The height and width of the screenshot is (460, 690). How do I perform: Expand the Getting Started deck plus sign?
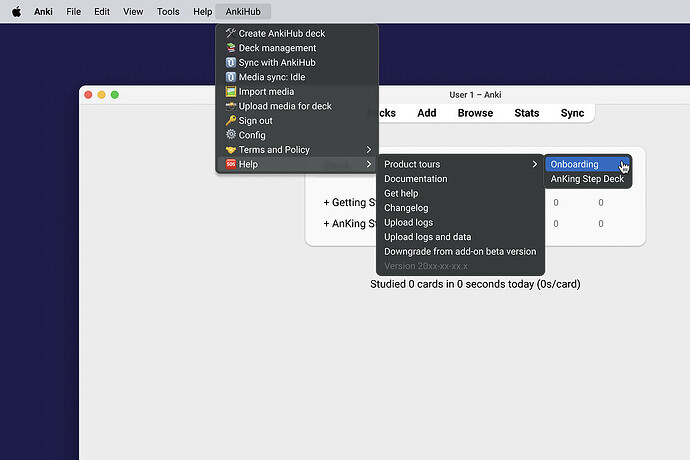pos(326,202)
